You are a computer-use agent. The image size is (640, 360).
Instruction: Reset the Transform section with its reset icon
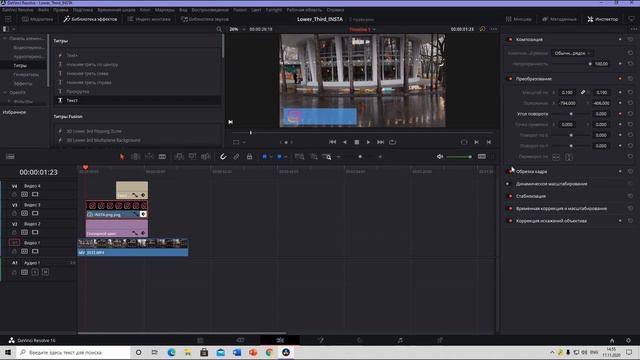pos(630,79)
